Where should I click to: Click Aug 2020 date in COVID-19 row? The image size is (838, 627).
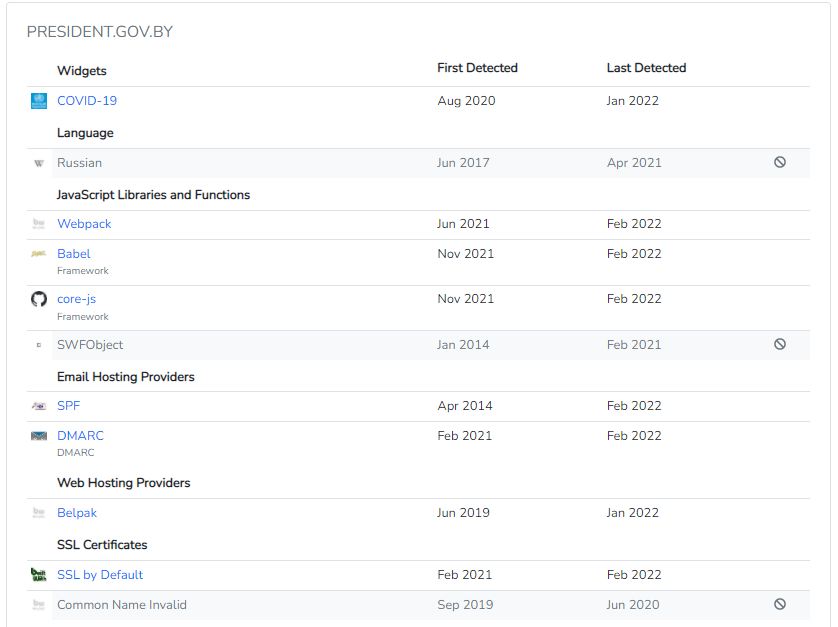[466, 100]
